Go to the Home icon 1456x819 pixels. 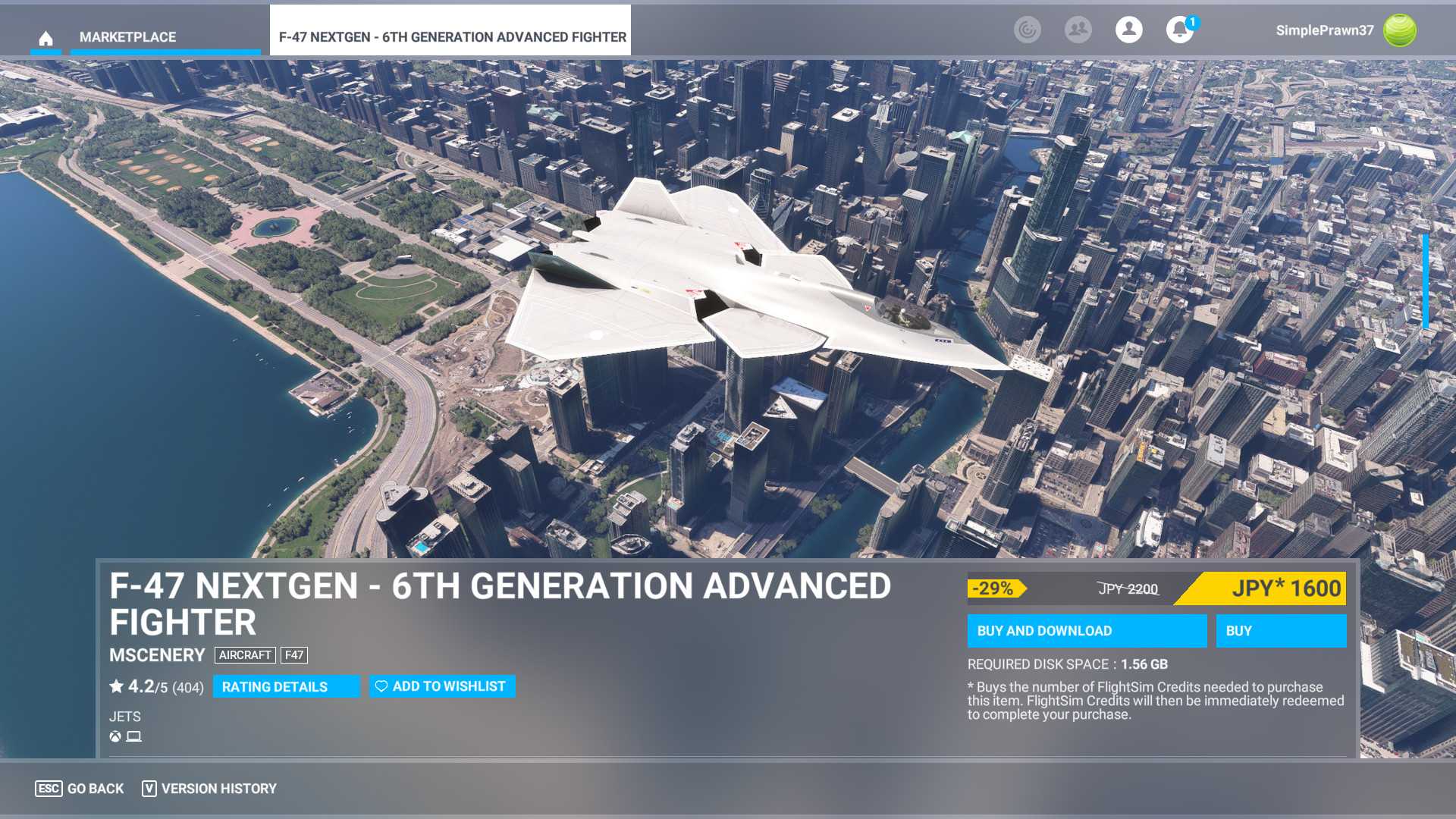tap(45, 38)
